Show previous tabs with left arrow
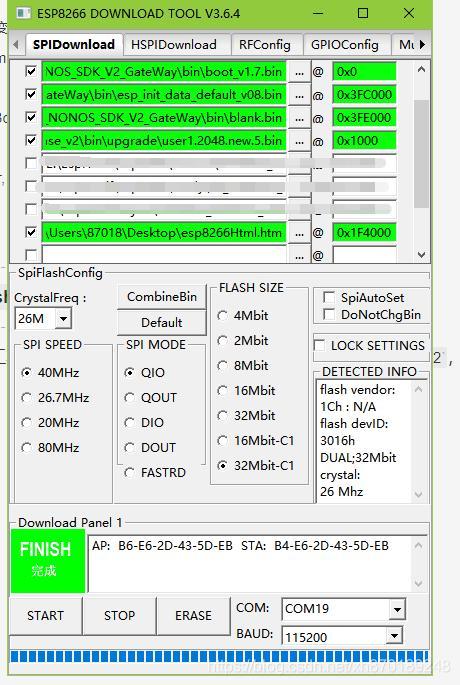The image size is (460, 685). click(16, 45)
